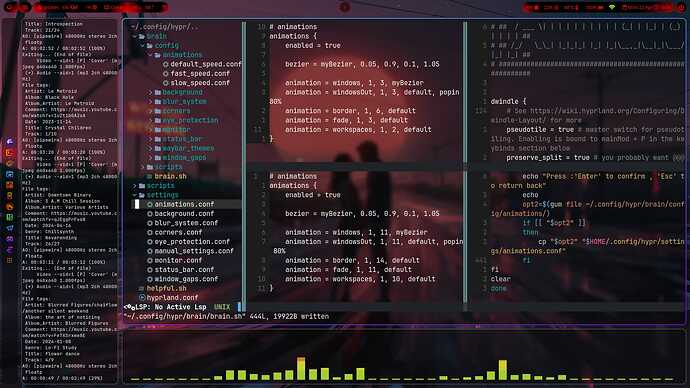Click the power icon at top-right corner

point(681,7)
